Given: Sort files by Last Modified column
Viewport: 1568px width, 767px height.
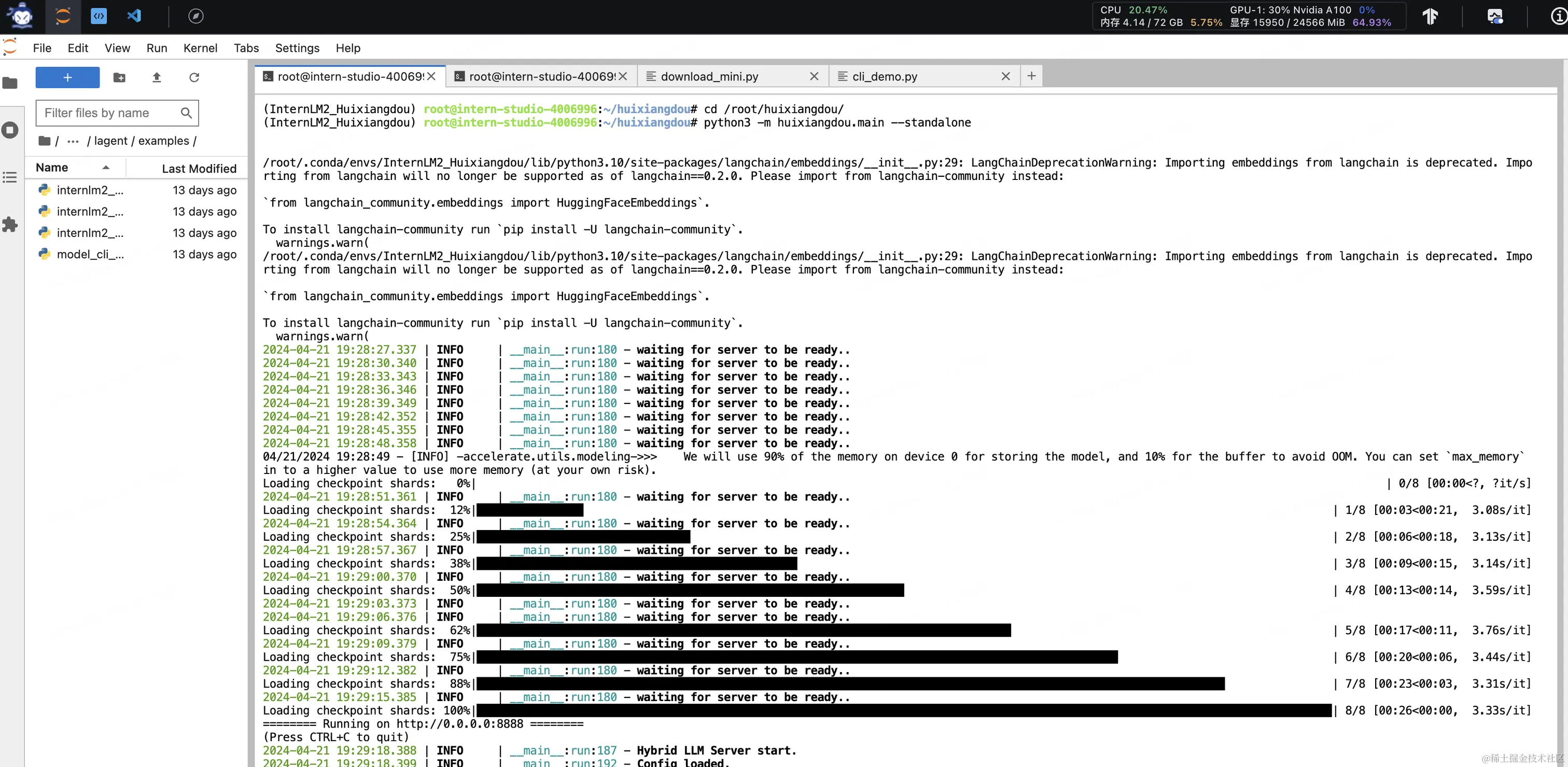Looking at the screenshot, I should pyautogui.click(x=199, y=169).
